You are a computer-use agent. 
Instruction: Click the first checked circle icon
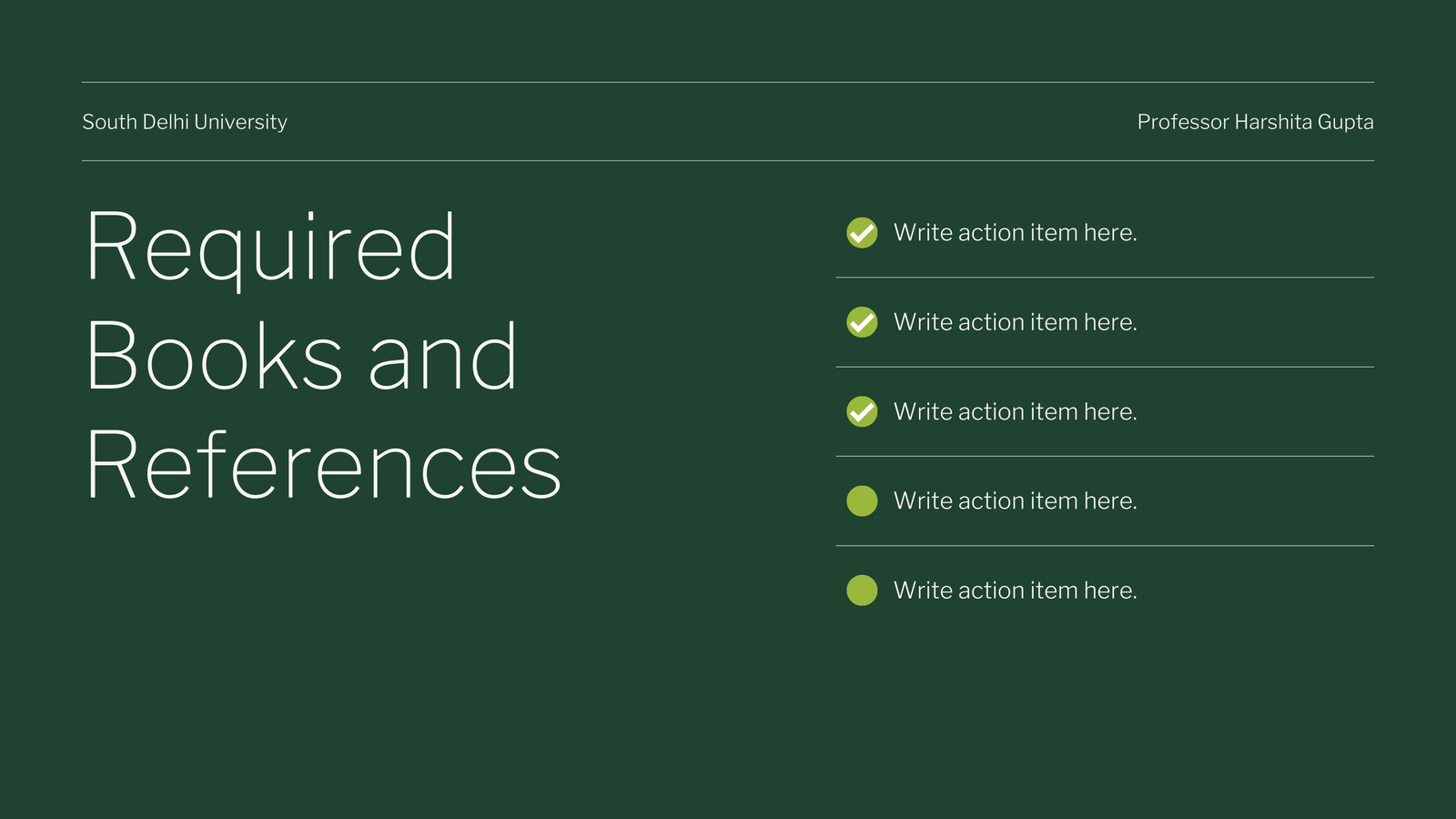coord(862,233)
